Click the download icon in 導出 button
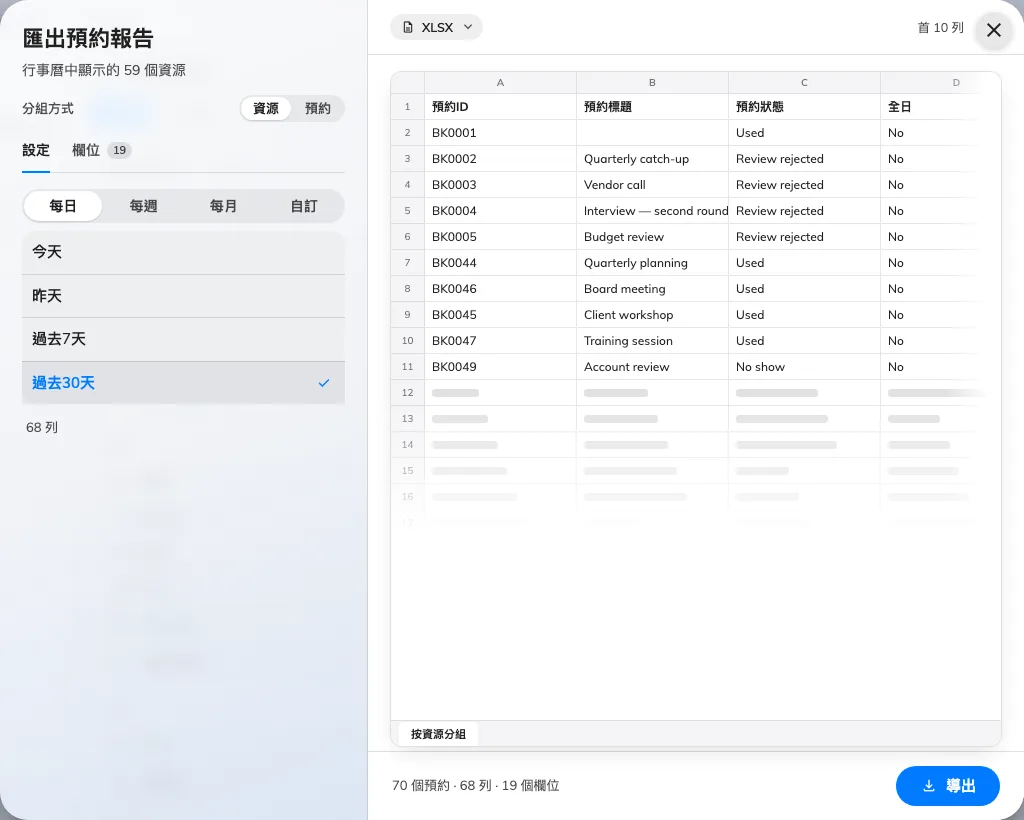Image resolution: width=1024 pixels, height=820 pixels. click(928, 786)
